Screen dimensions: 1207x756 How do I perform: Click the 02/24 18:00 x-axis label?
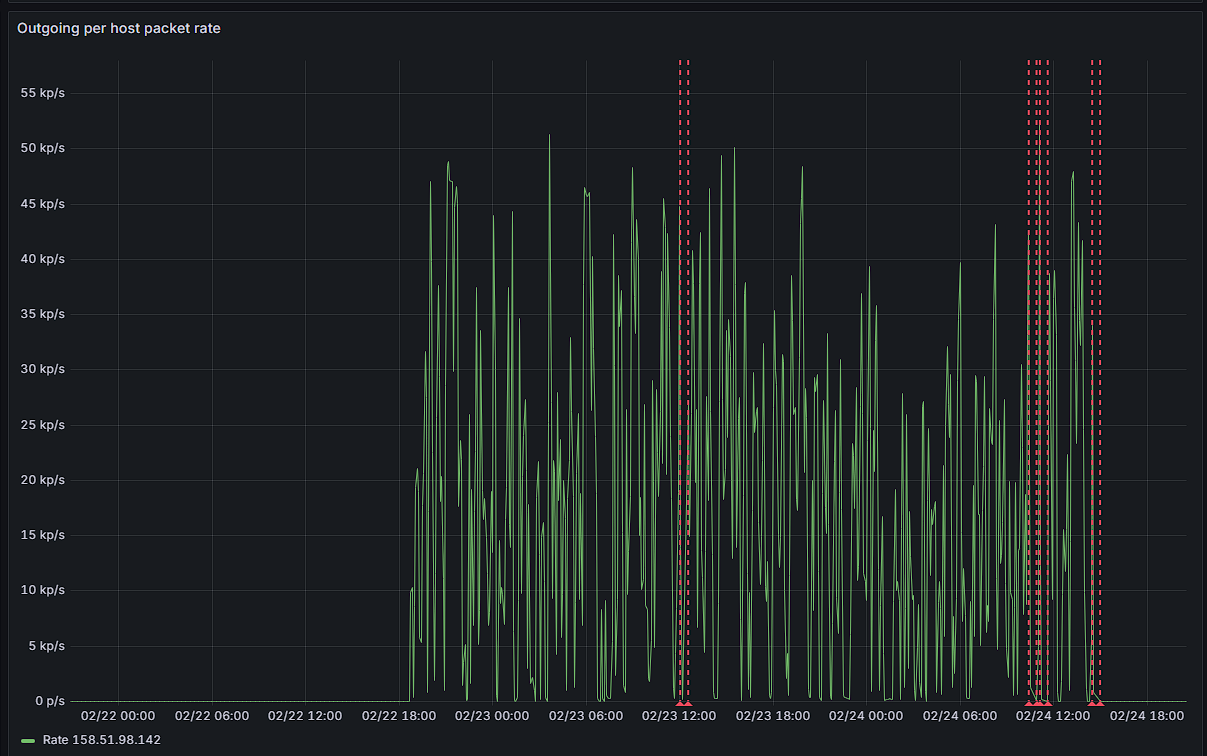tap(1147, 716)
